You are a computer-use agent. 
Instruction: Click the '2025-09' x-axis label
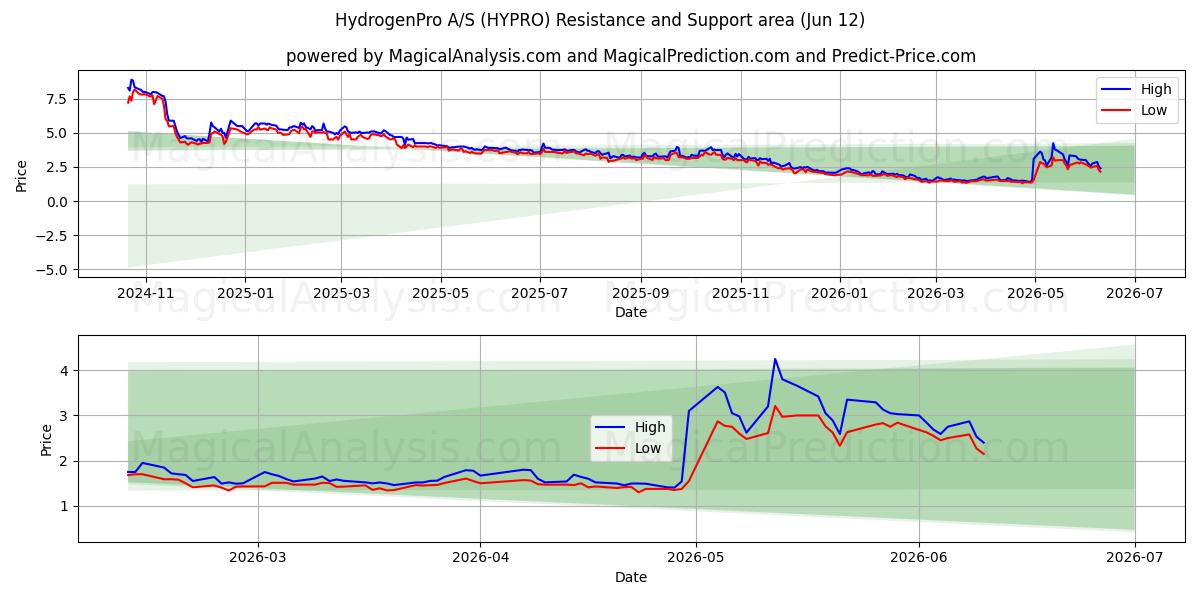tap(641, 294)
